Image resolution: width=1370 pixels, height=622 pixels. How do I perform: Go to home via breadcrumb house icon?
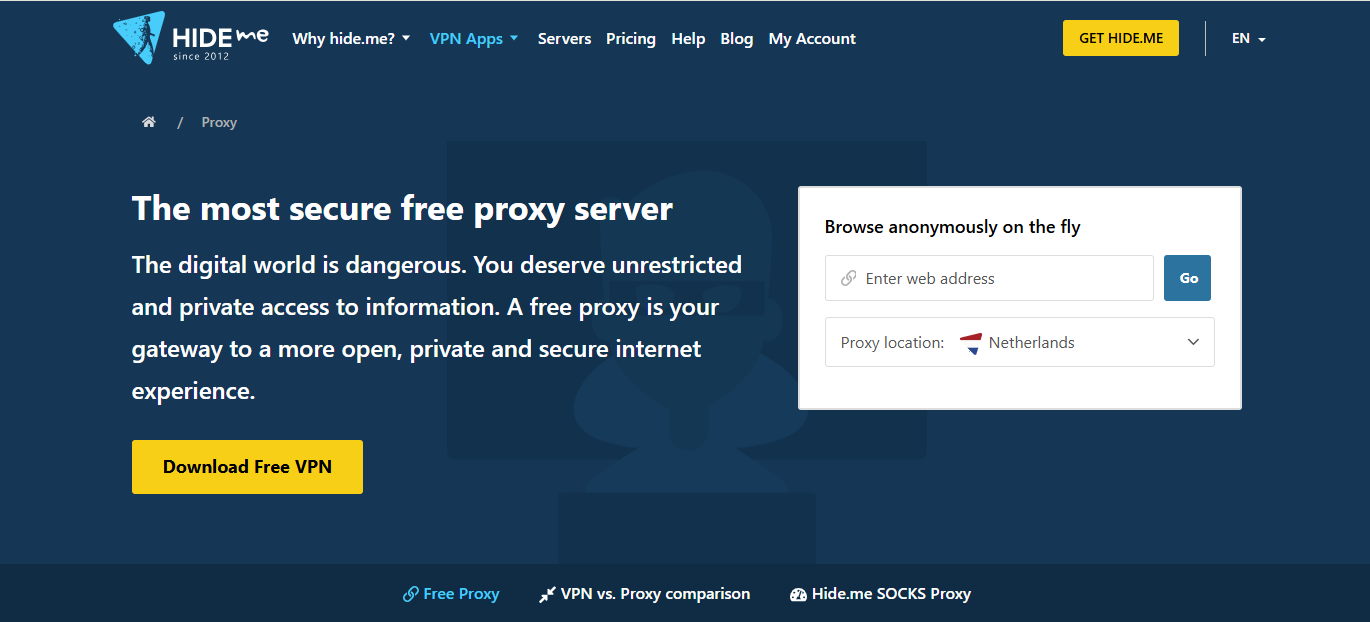[149, 122]
